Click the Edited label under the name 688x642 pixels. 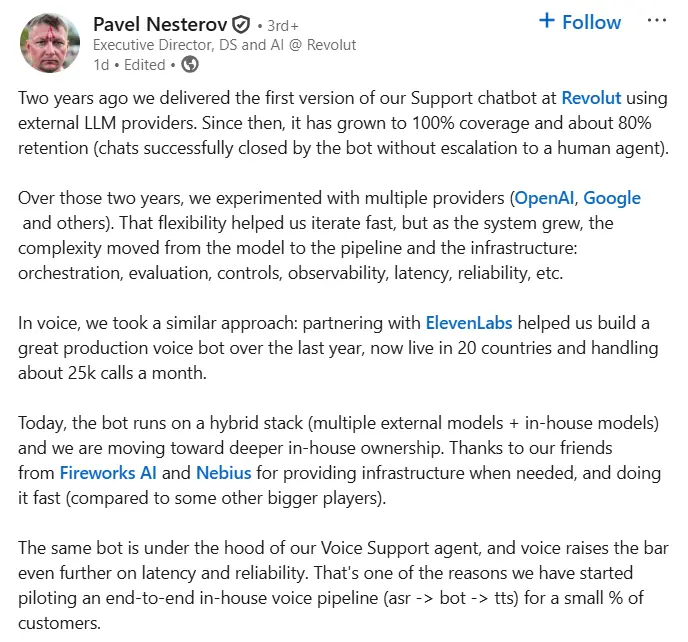(144, 65)
